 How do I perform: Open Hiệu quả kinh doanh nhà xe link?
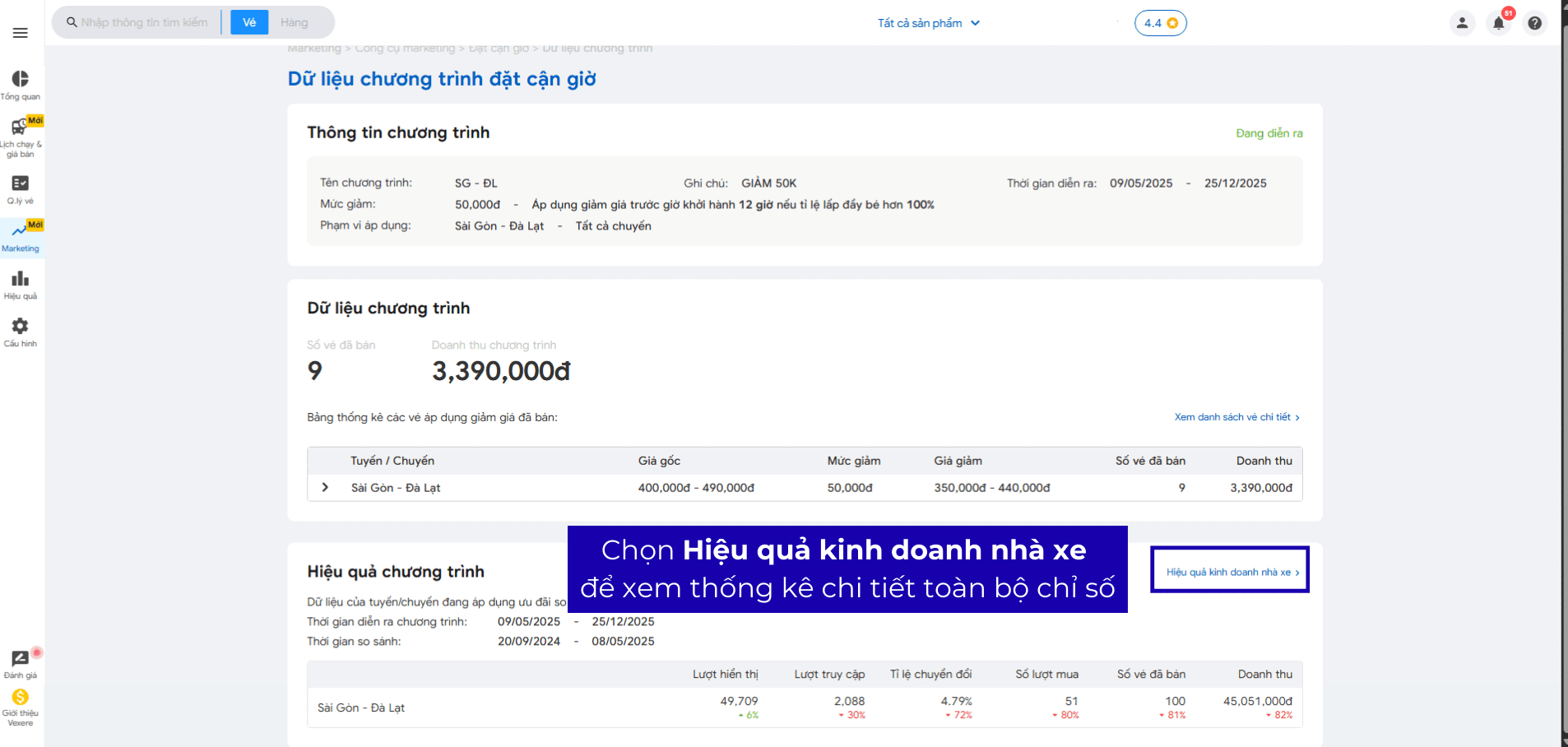tap(1232, 572)
